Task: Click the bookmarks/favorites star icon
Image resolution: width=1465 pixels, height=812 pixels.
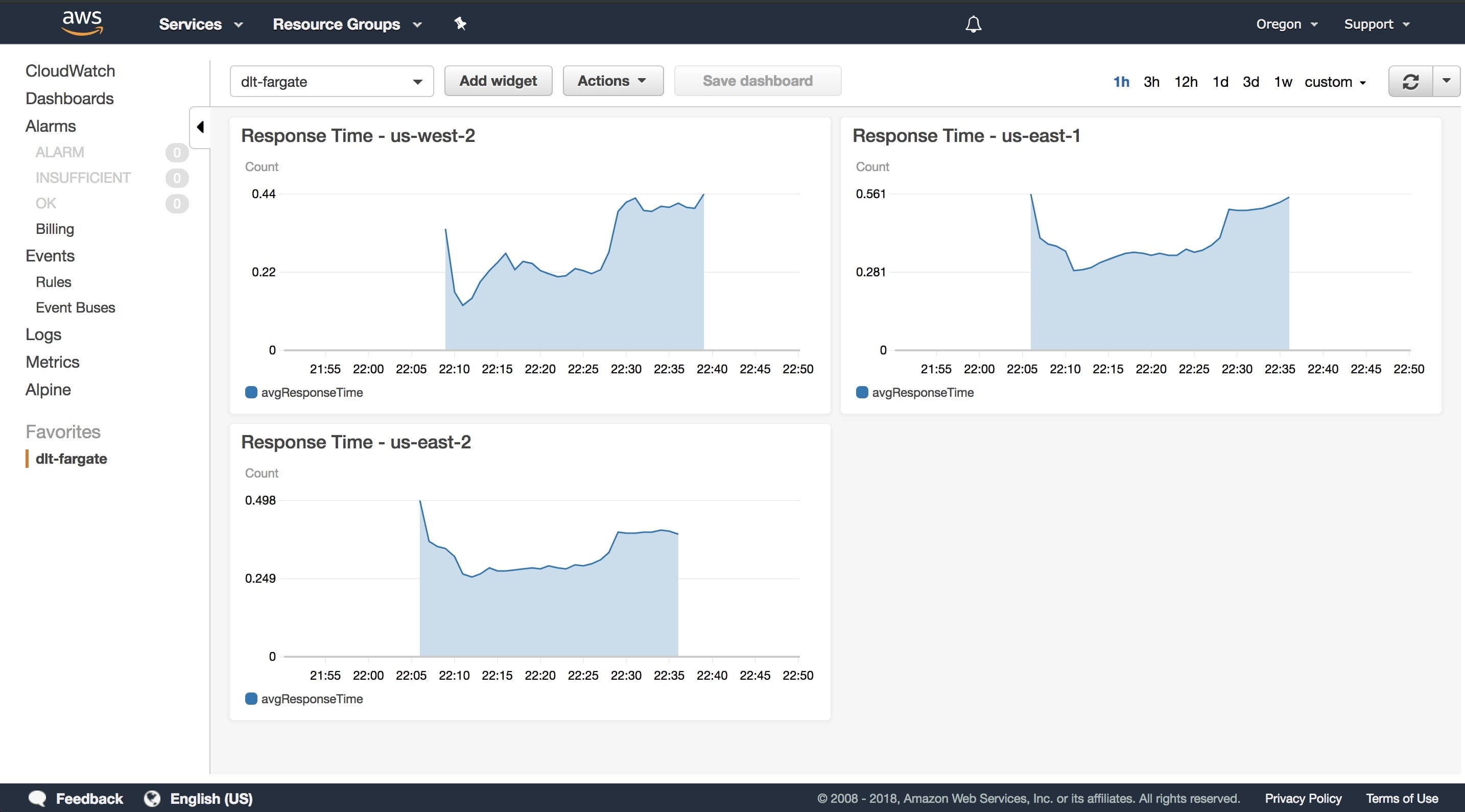Action: coord(460,23)
